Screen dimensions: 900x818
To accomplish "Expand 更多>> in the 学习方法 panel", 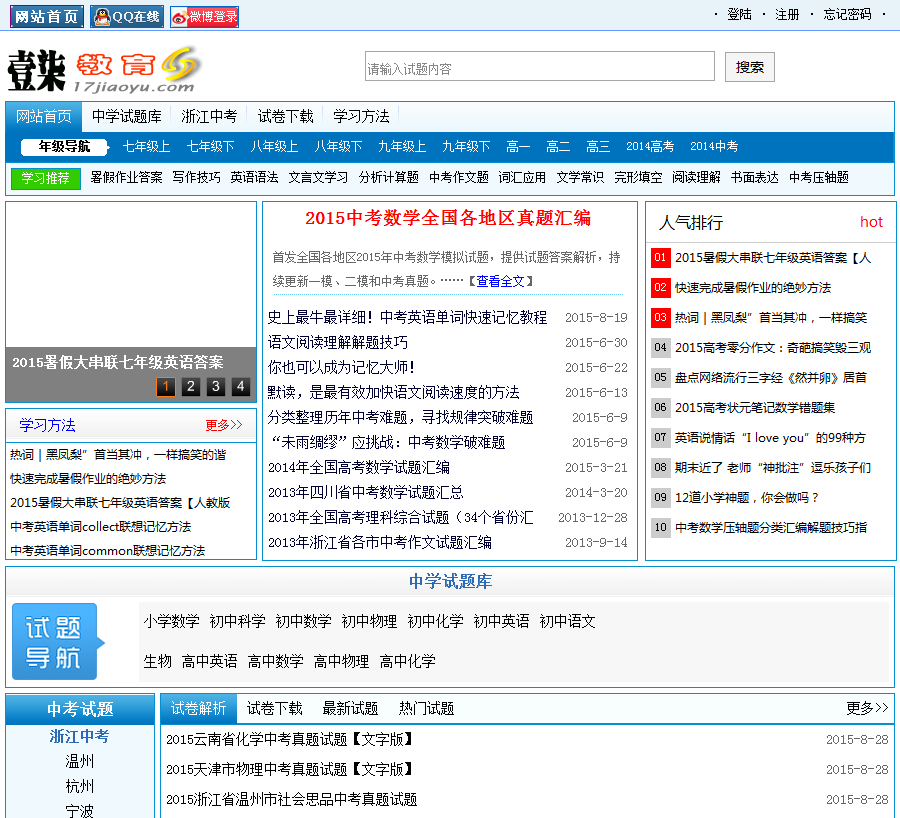I will pyautogui.click(x=224, y=425).
